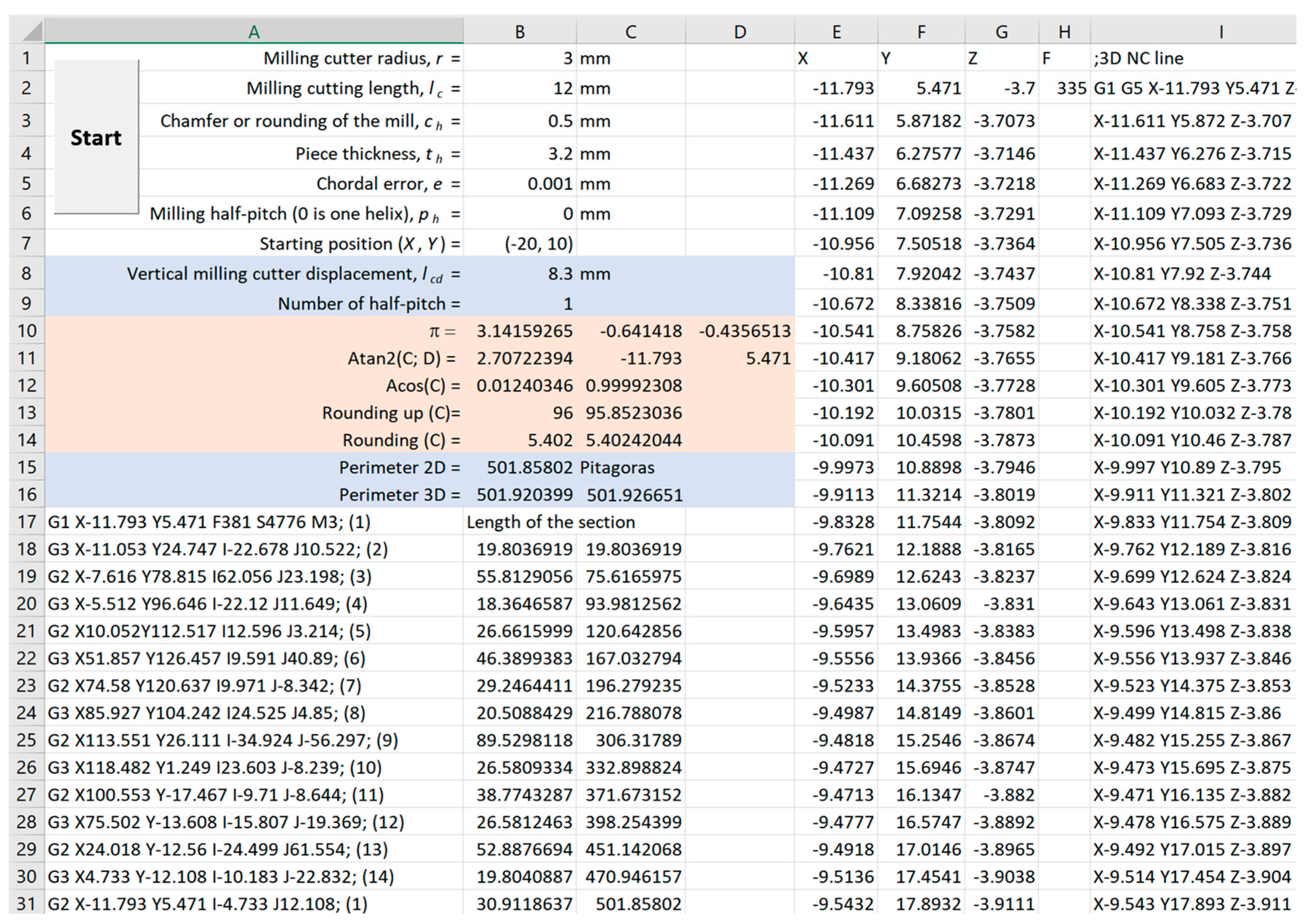This screenshot has height=924, width=1308.
Task: Click the Perimeter 2D value 501.85802
Action: [x=519, y=467]
